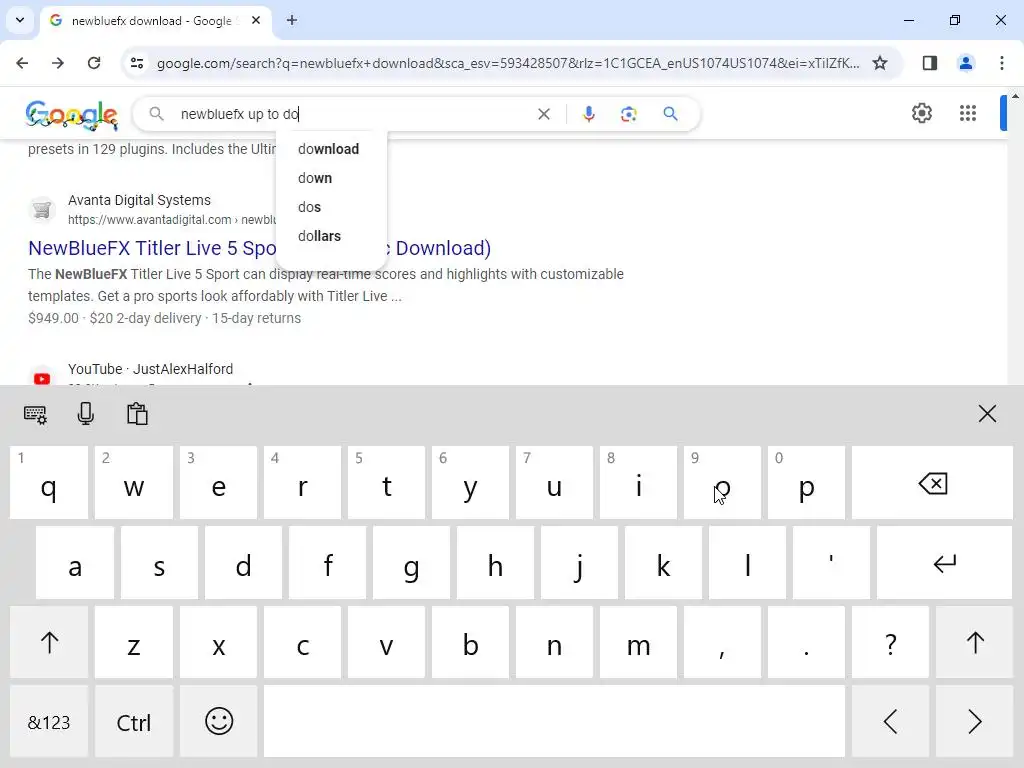The image size is (1024, 768).
Task: Open Chrome three-dot menu
Action: coord(1002,63)
